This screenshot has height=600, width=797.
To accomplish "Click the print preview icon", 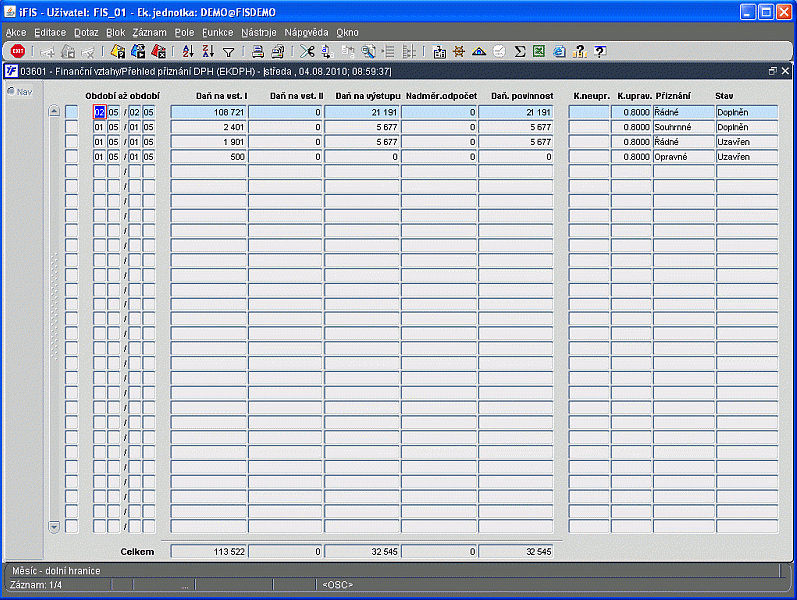I will pos(278,51).
